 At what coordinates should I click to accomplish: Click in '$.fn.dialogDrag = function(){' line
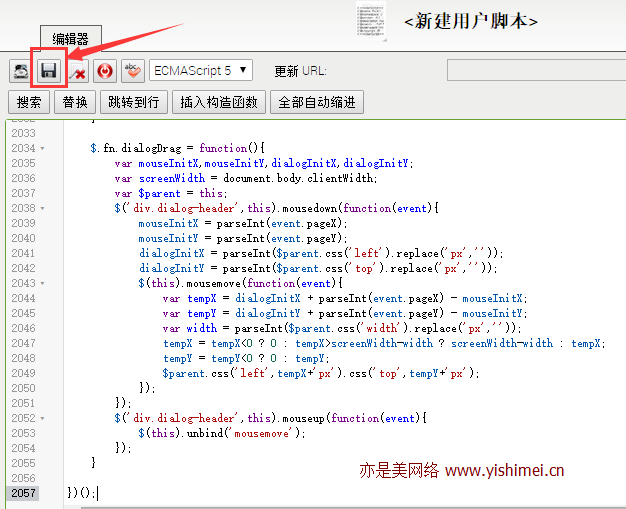[x=177, y=148]
